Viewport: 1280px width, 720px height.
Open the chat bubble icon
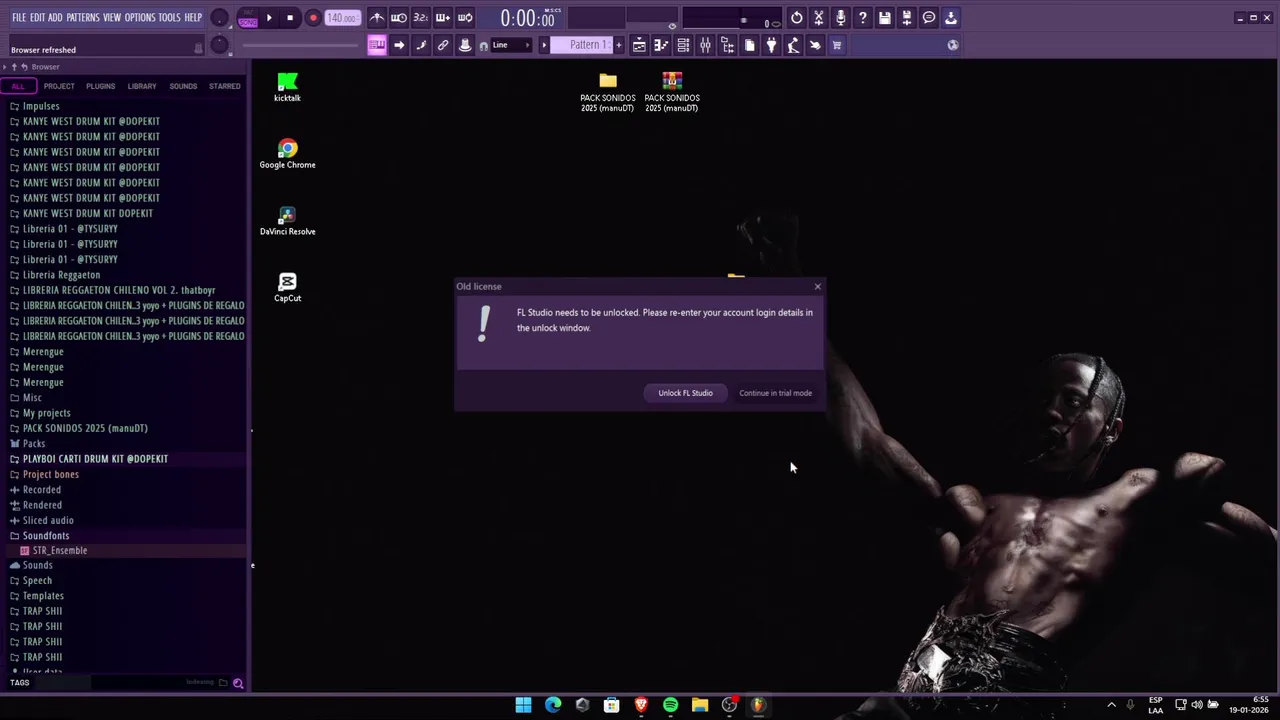[929, 18]
